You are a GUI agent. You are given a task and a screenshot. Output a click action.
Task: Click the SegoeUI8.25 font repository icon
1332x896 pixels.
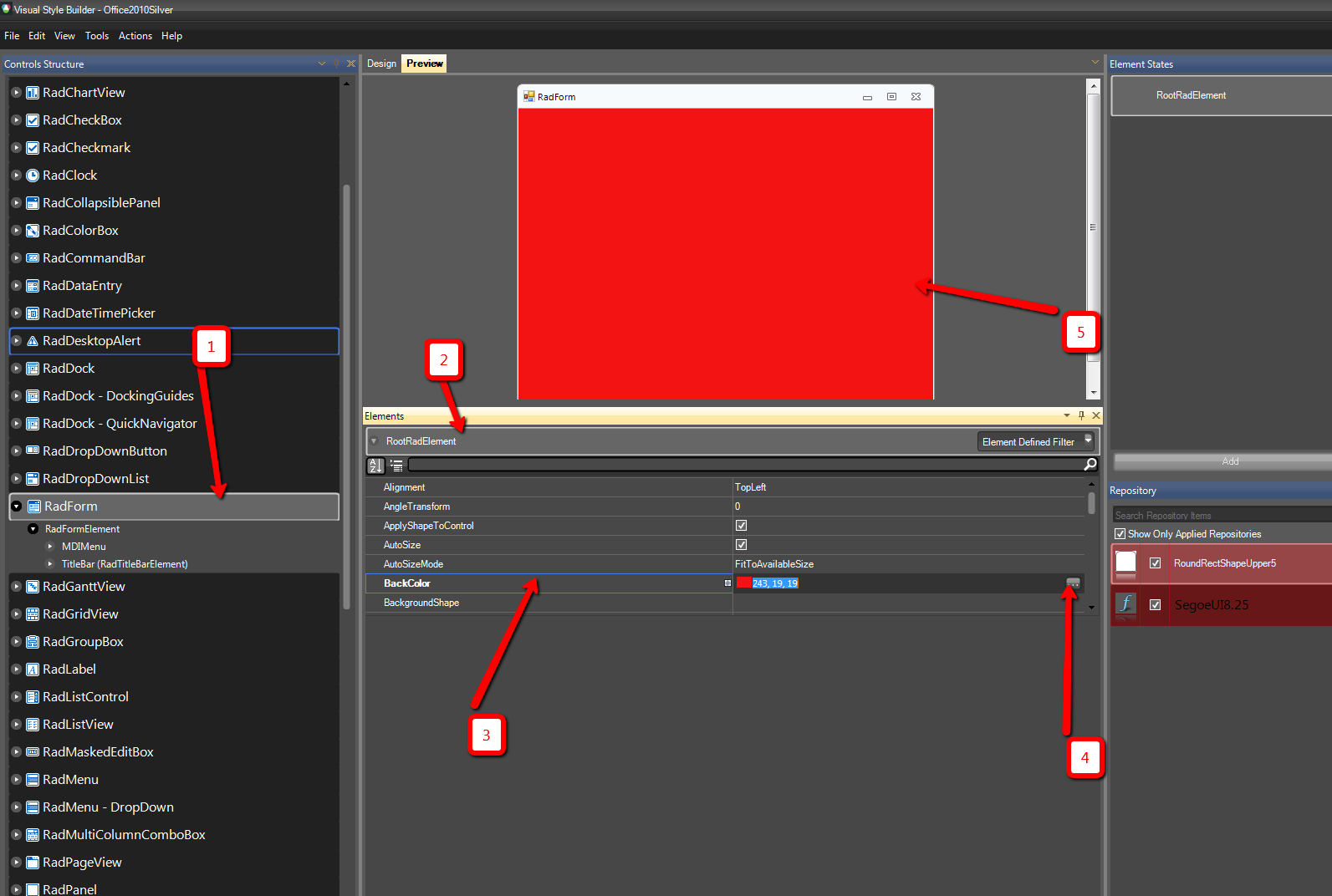1126,603
